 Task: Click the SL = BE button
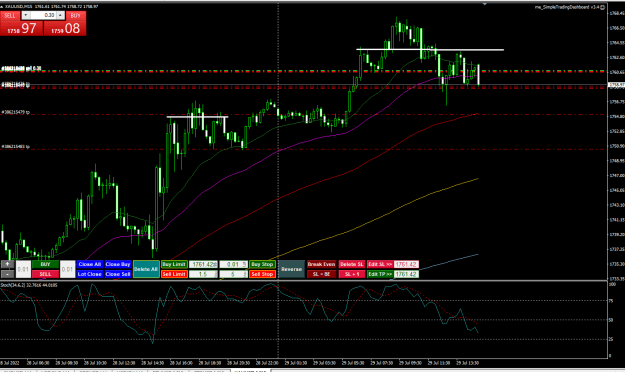coord(321,274)
